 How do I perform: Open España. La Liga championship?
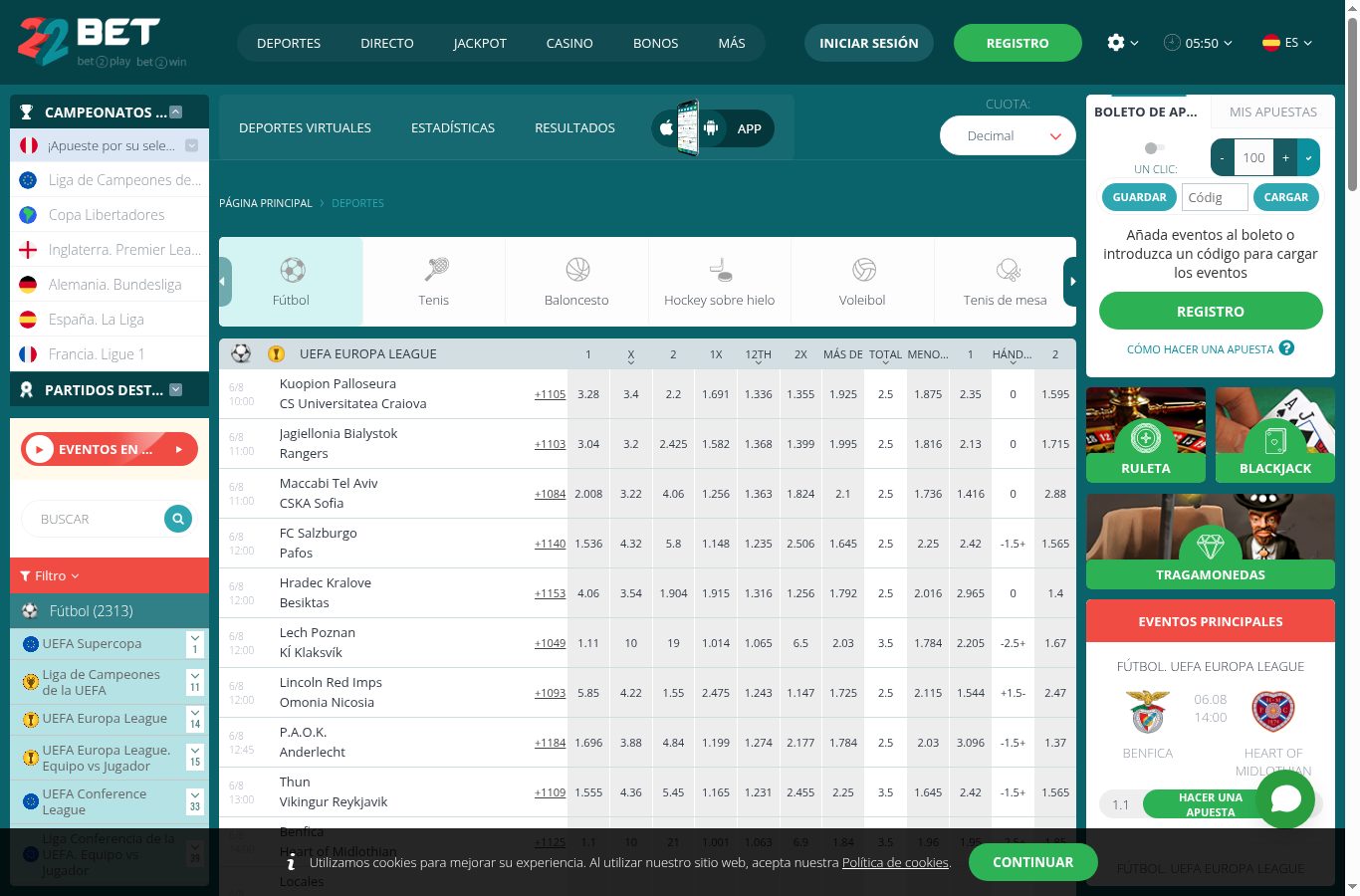click(110, 320)
